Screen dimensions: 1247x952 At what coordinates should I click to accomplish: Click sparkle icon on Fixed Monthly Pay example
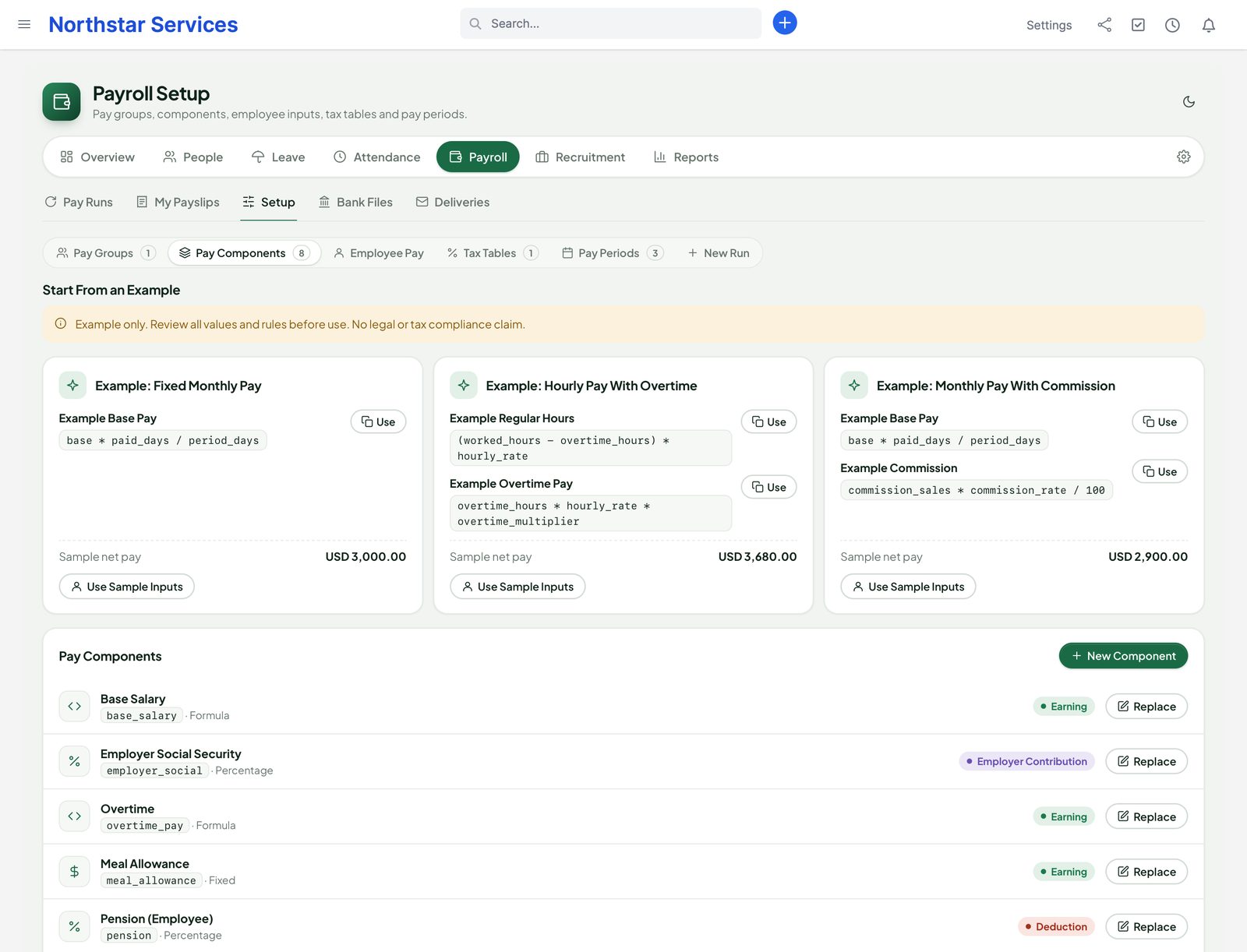72,386
